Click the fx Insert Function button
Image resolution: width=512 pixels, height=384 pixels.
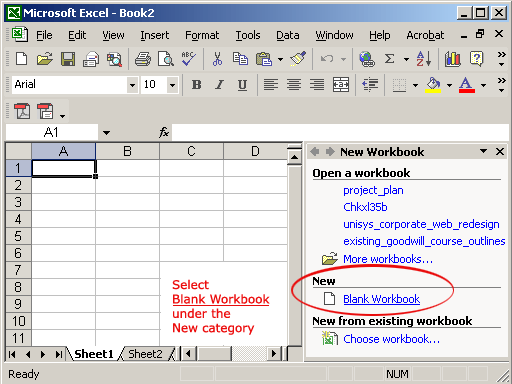pyautogui.click(x=164, y=132)
